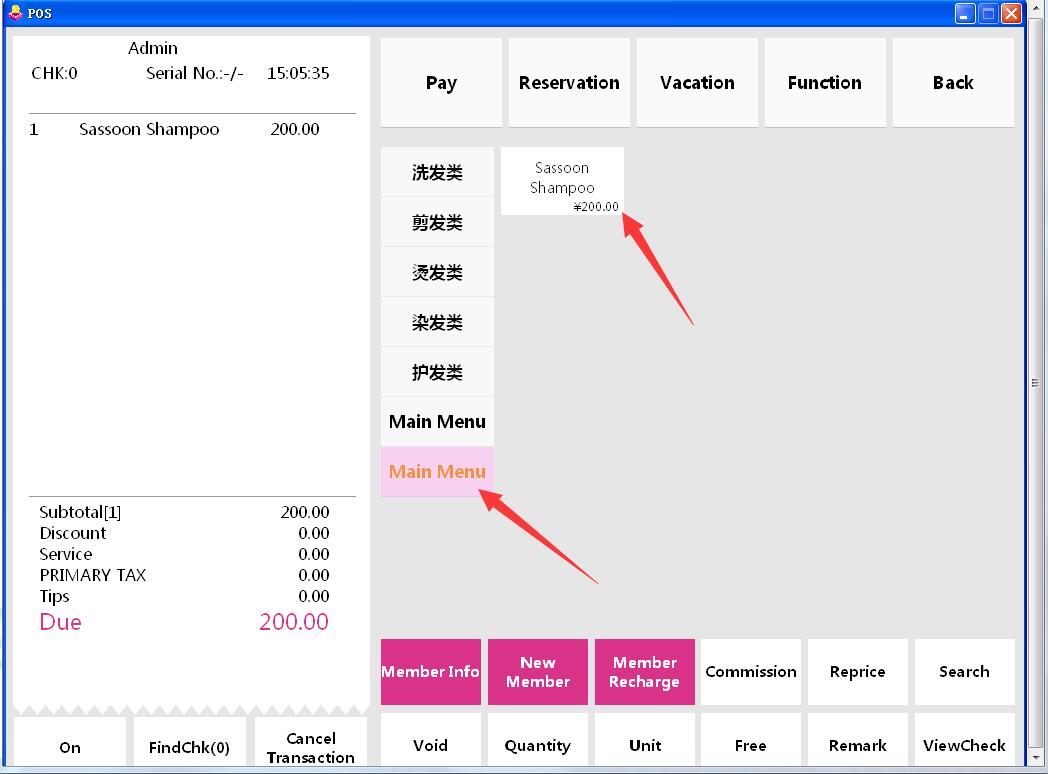Minimize the POS window

click(965, 13)
